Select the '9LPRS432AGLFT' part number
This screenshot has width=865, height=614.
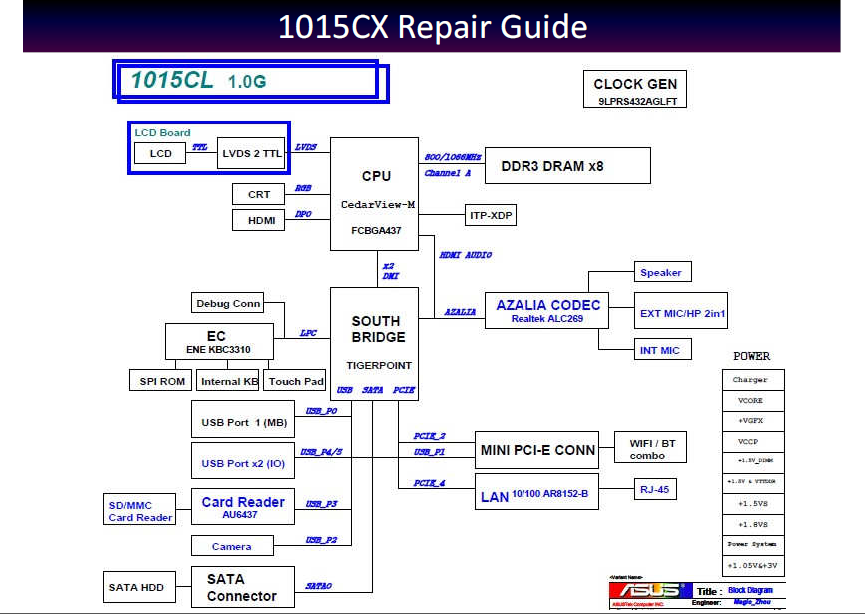pos(637,102)
